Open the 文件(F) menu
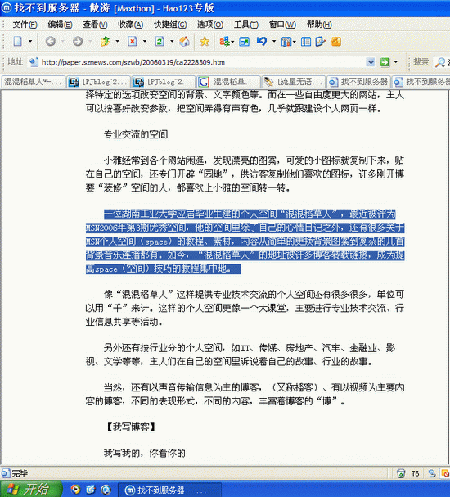This screenshot has height=497, width=450. pyautogui.click(x=25, y=24)
